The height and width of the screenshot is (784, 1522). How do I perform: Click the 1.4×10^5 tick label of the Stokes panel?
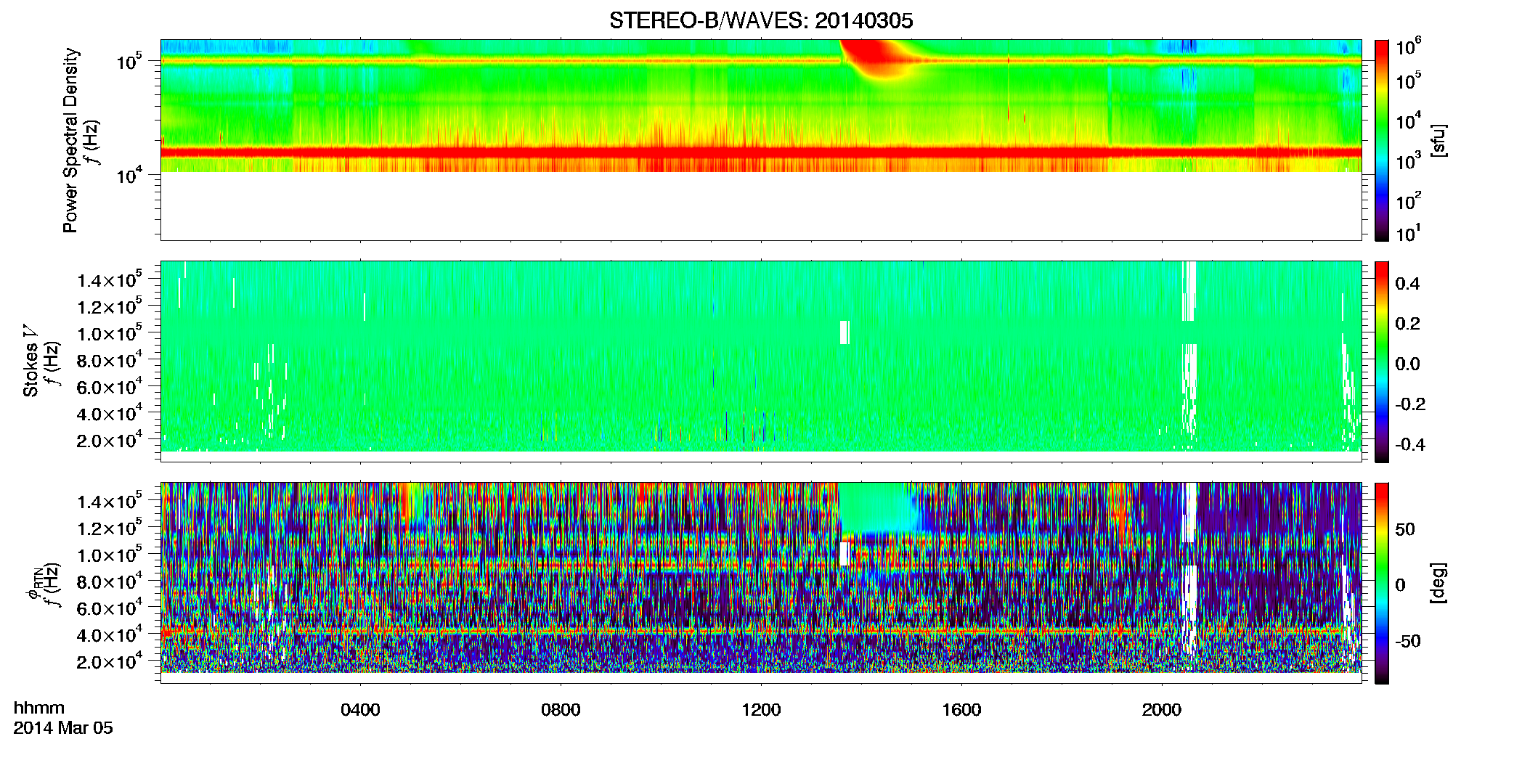110,279
